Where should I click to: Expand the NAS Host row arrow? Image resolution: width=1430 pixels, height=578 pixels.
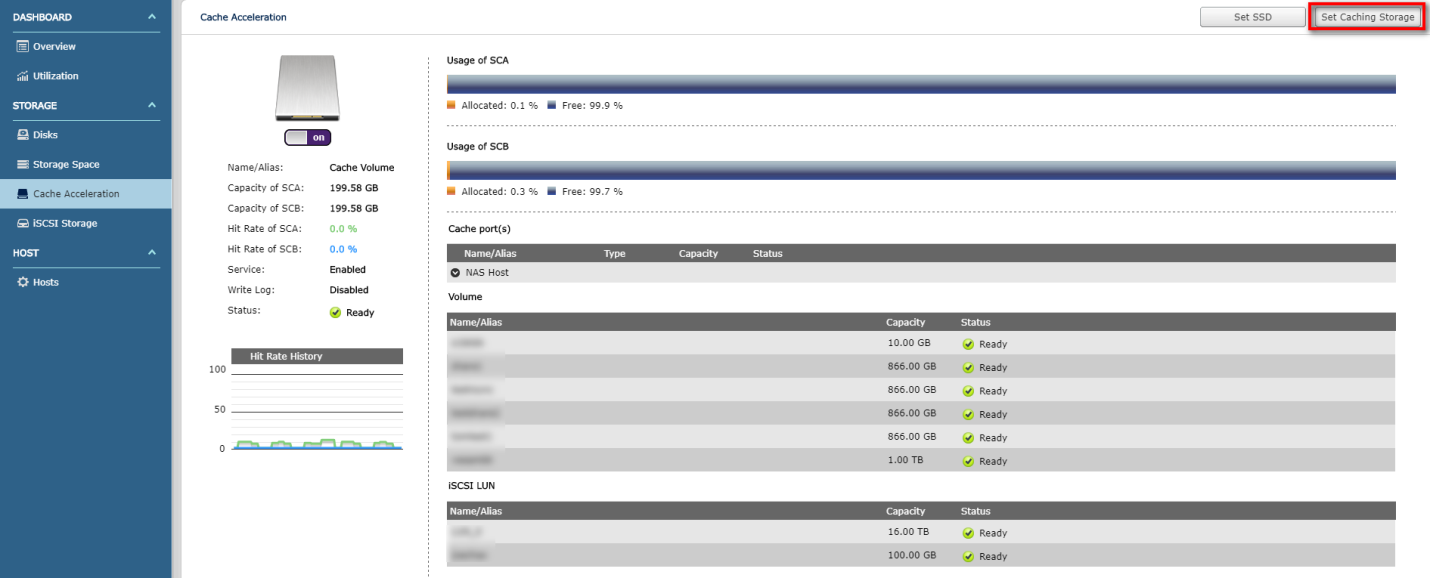click(456, 273)
